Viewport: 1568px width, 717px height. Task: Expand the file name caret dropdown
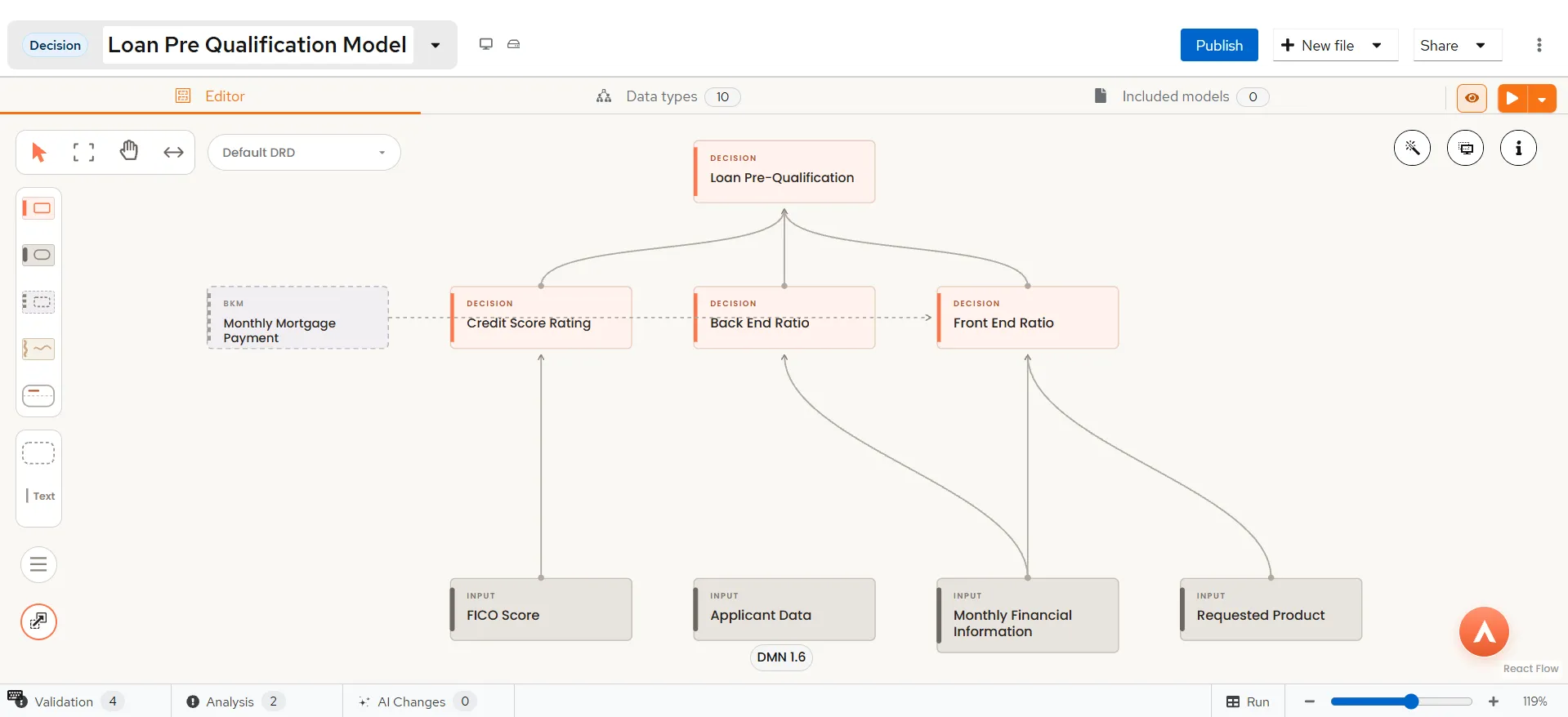click(436, 45)
